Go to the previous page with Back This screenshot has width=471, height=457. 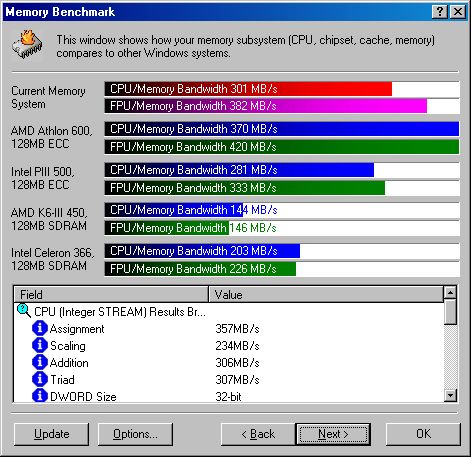pos(258,434)
